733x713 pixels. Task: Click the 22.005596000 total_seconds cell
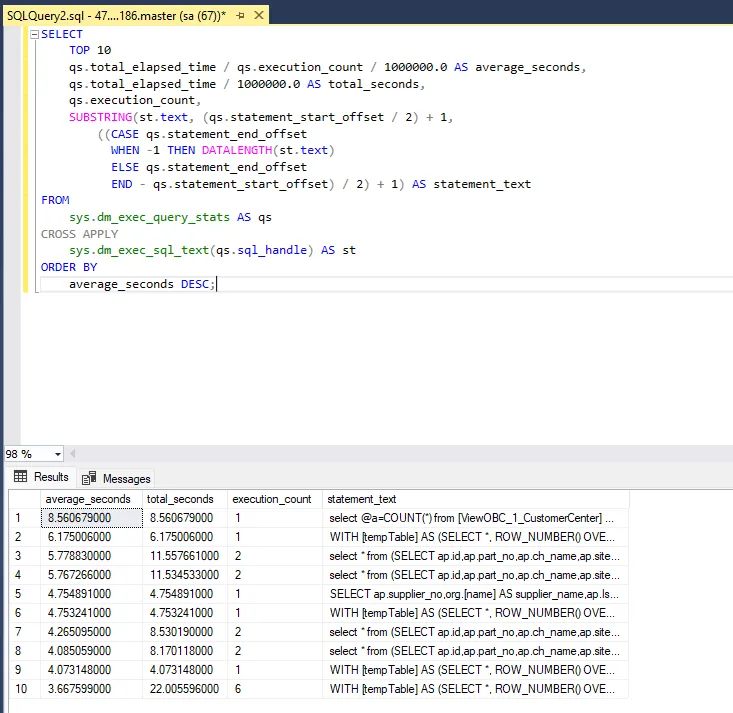pos(184,689)
